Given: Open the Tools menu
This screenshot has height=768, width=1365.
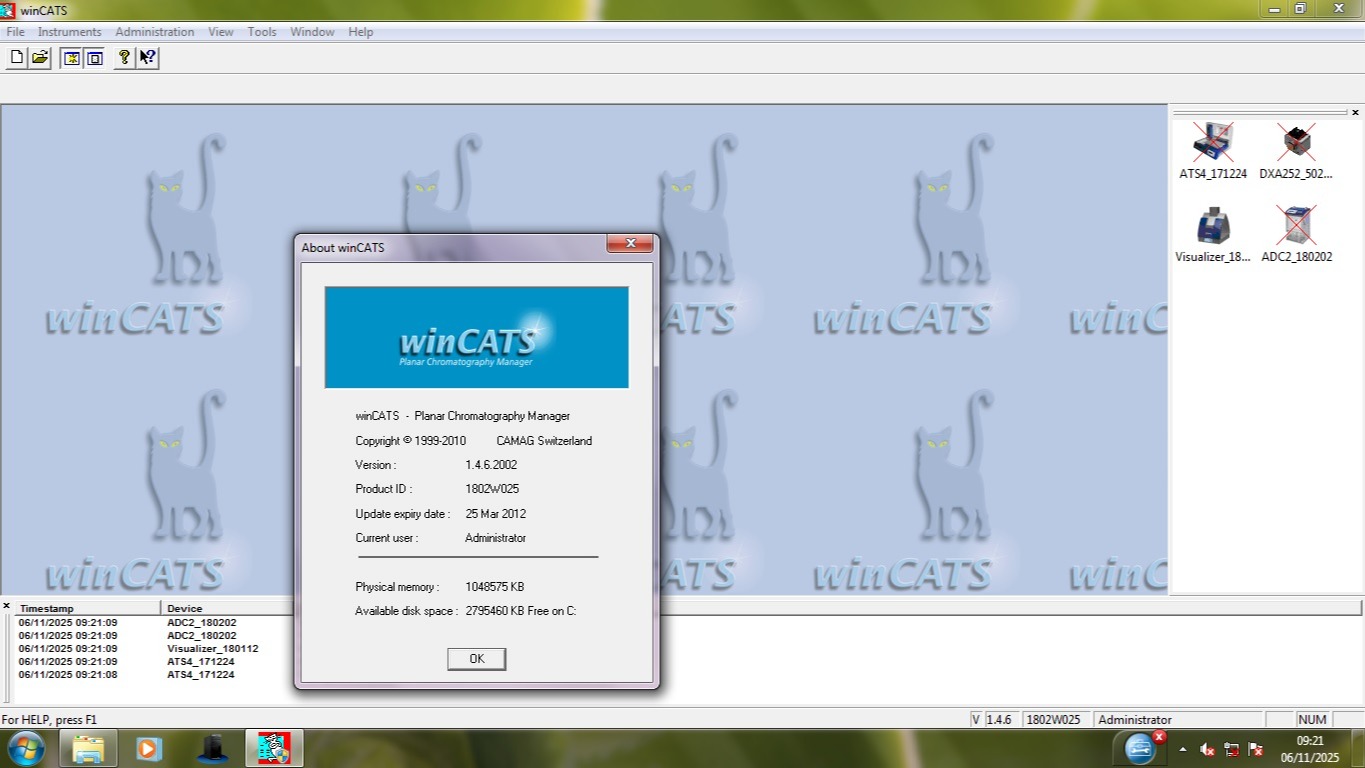Looking at the screenshot, I should [x=261, y=31].
